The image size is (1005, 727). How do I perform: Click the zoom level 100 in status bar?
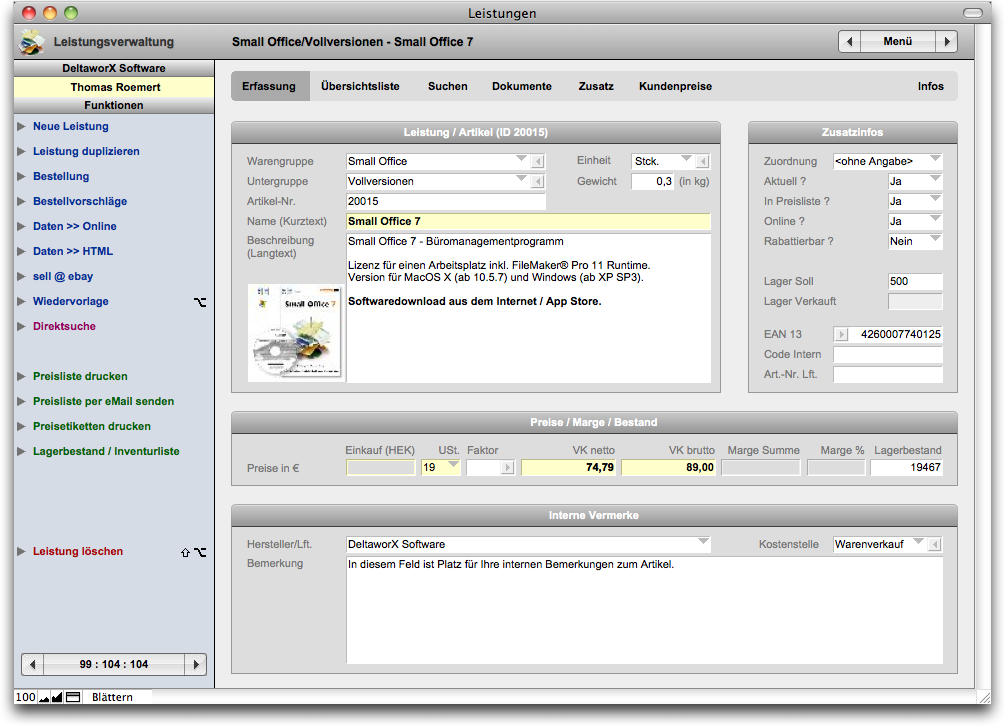(26, 698)
